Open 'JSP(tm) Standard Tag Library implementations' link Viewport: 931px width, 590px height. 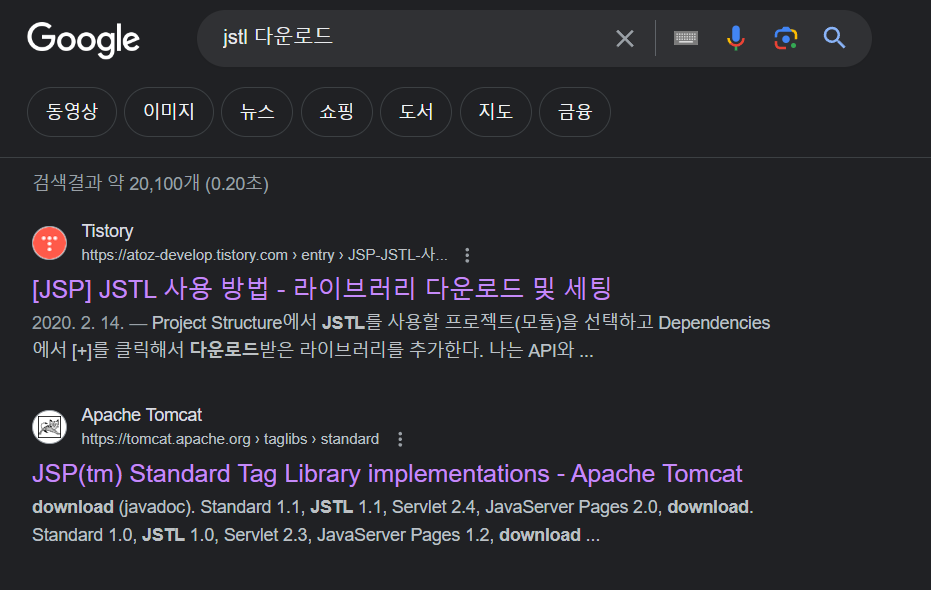[x=387, y=474]
